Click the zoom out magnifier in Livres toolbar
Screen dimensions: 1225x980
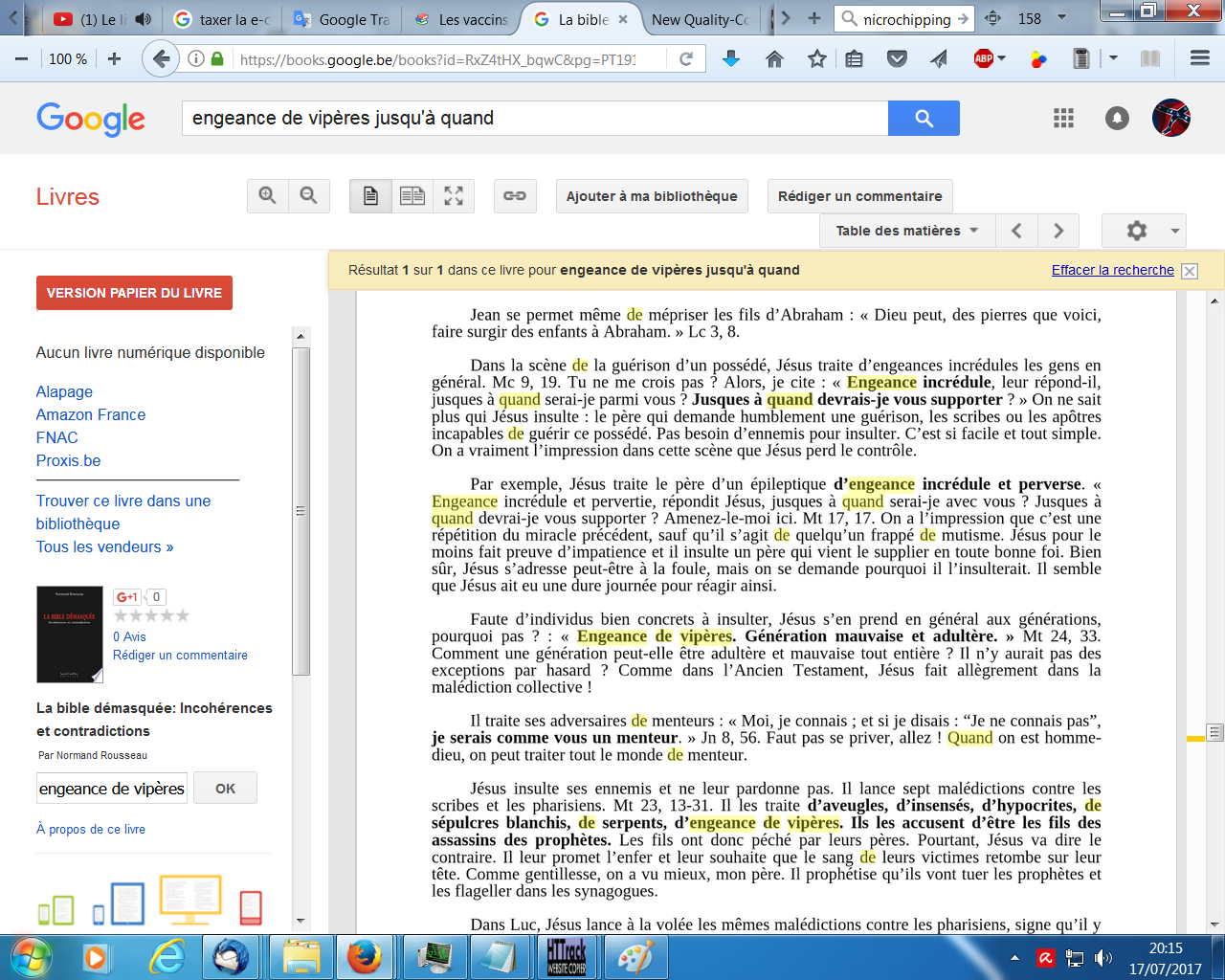(309, 196)
